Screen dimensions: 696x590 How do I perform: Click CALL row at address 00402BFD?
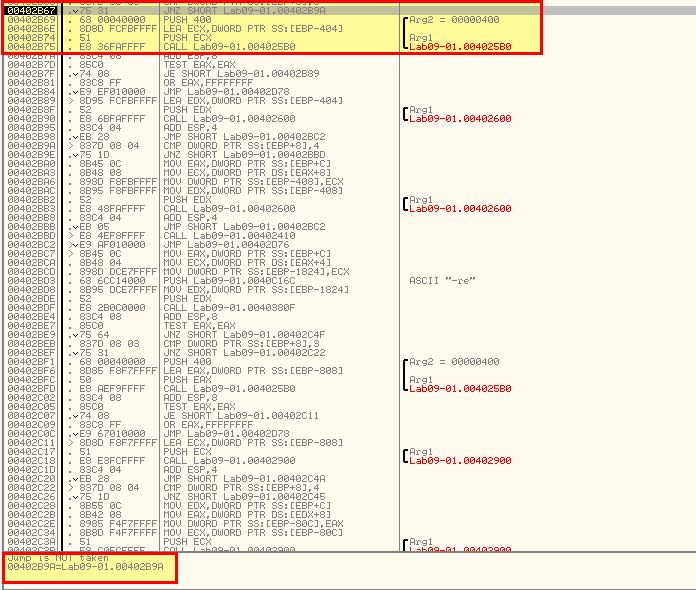tap(229, 388)
